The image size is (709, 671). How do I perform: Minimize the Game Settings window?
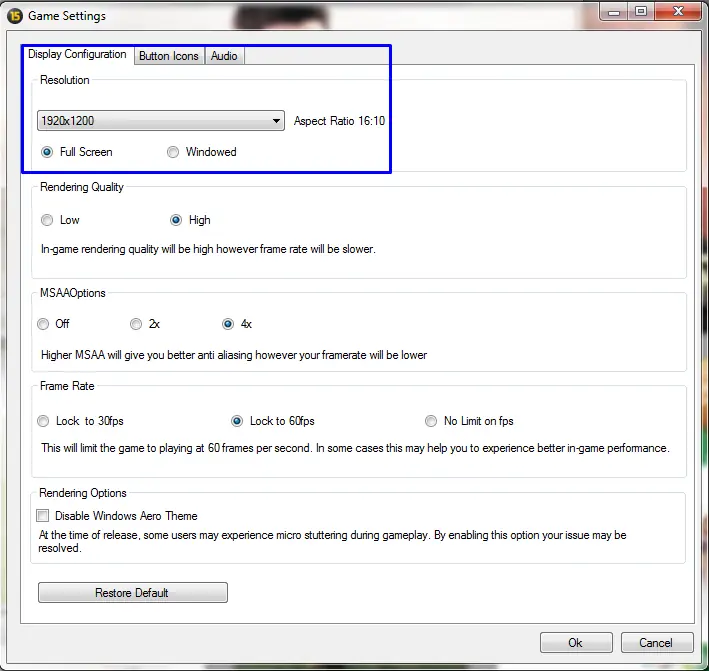(x=614, y=12)
